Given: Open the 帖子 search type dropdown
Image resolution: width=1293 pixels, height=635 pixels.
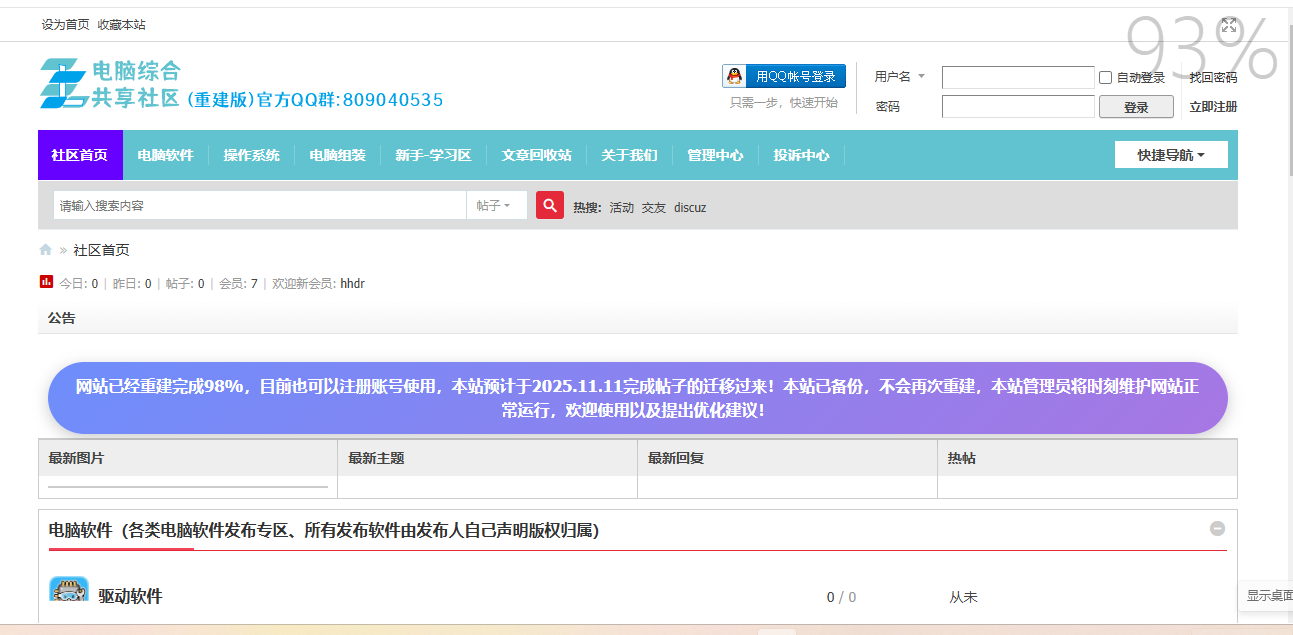Looking at the screenshot, I should point(495,206).
